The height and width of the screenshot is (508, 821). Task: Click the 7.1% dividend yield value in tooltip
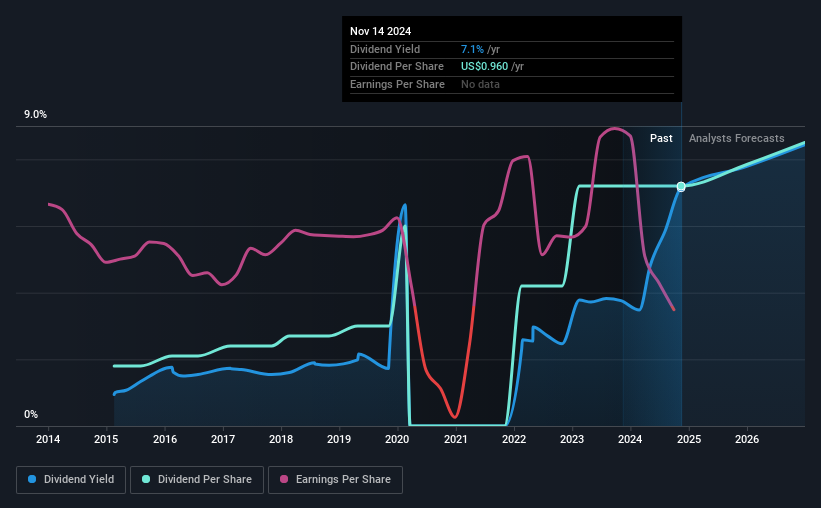[472, 49]
